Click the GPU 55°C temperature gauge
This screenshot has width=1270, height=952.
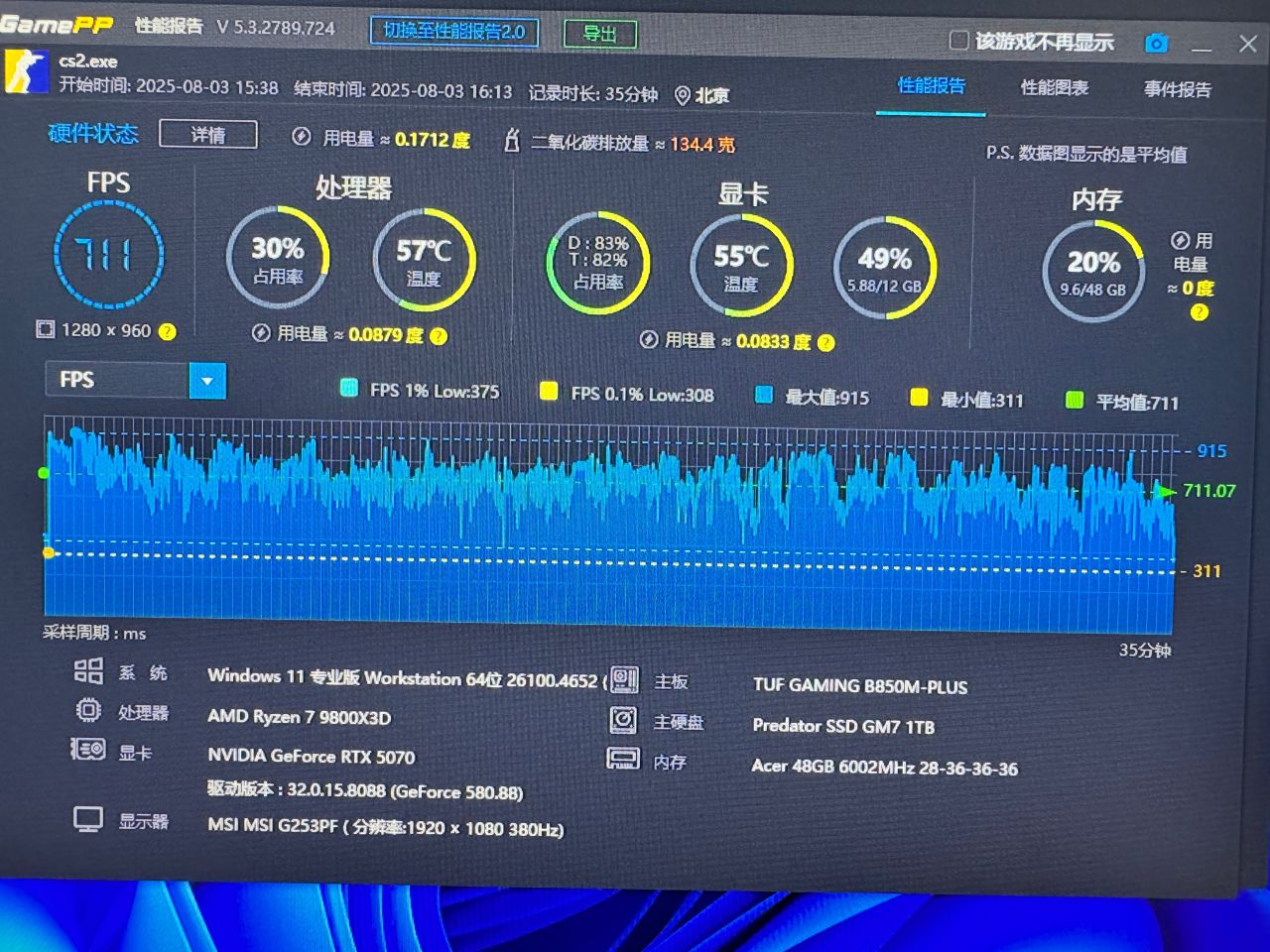pyautogui.click(x=741, y=266)
